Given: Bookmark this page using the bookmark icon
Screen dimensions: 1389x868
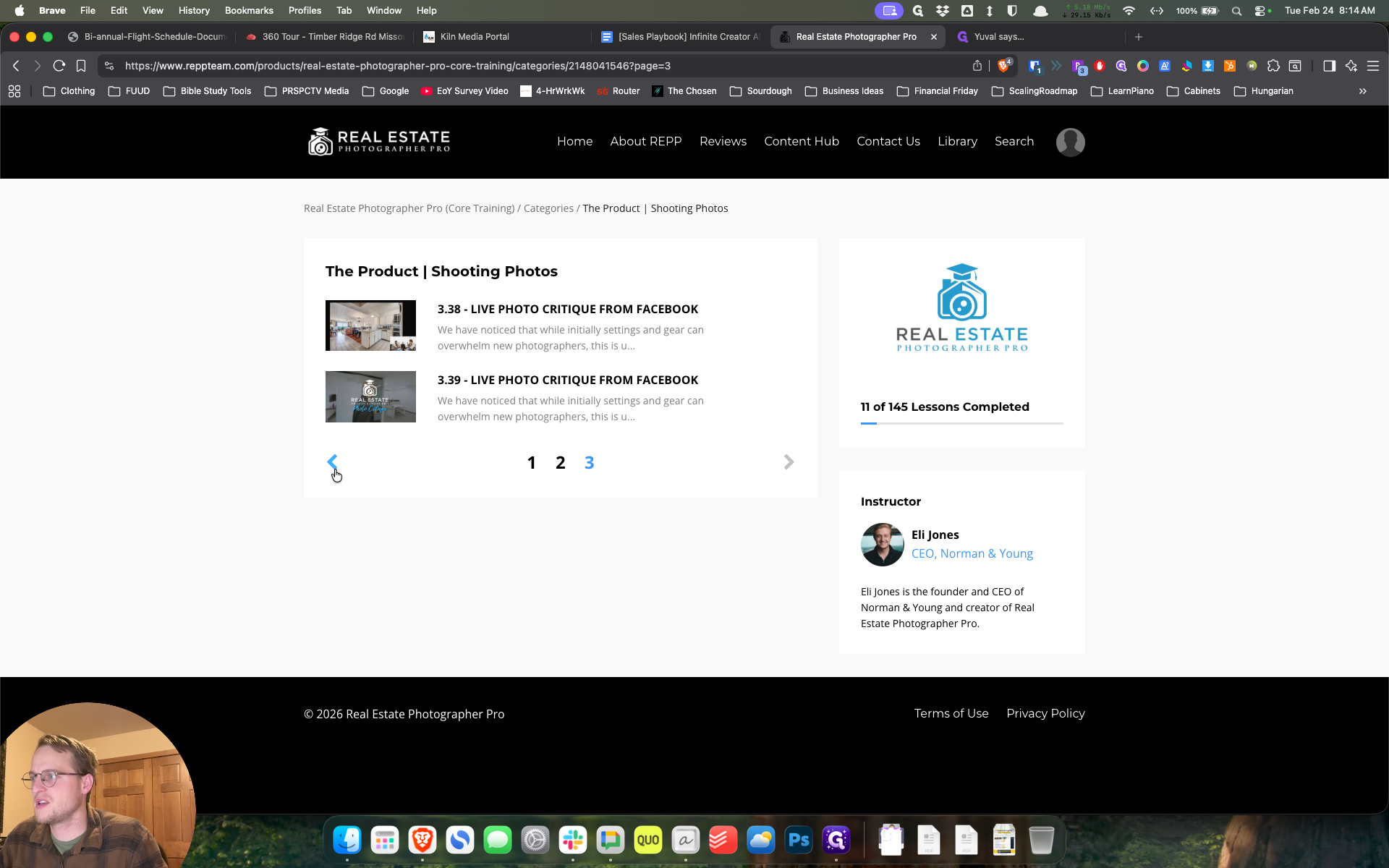Looking at the screenshot, I should coord(81,66).
